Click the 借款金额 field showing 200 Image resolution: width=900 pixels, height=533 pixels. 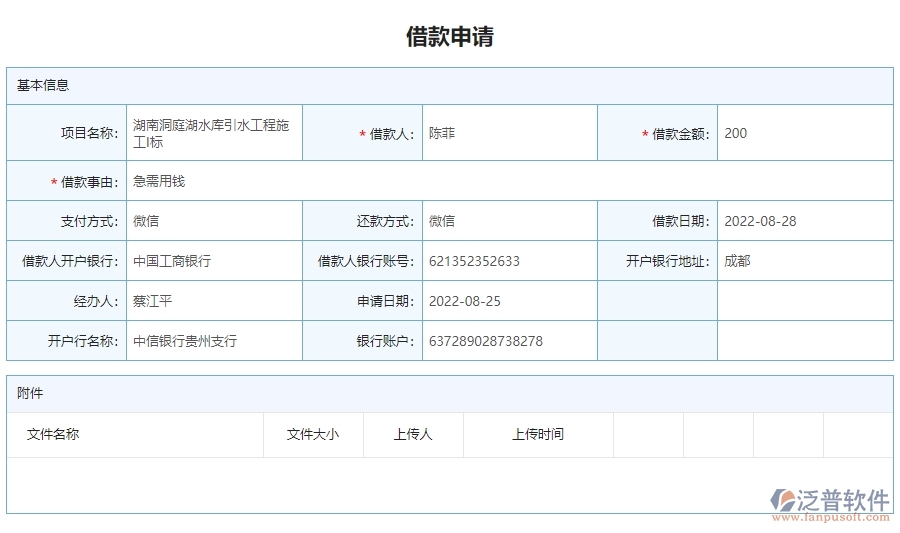pos(804,133)
